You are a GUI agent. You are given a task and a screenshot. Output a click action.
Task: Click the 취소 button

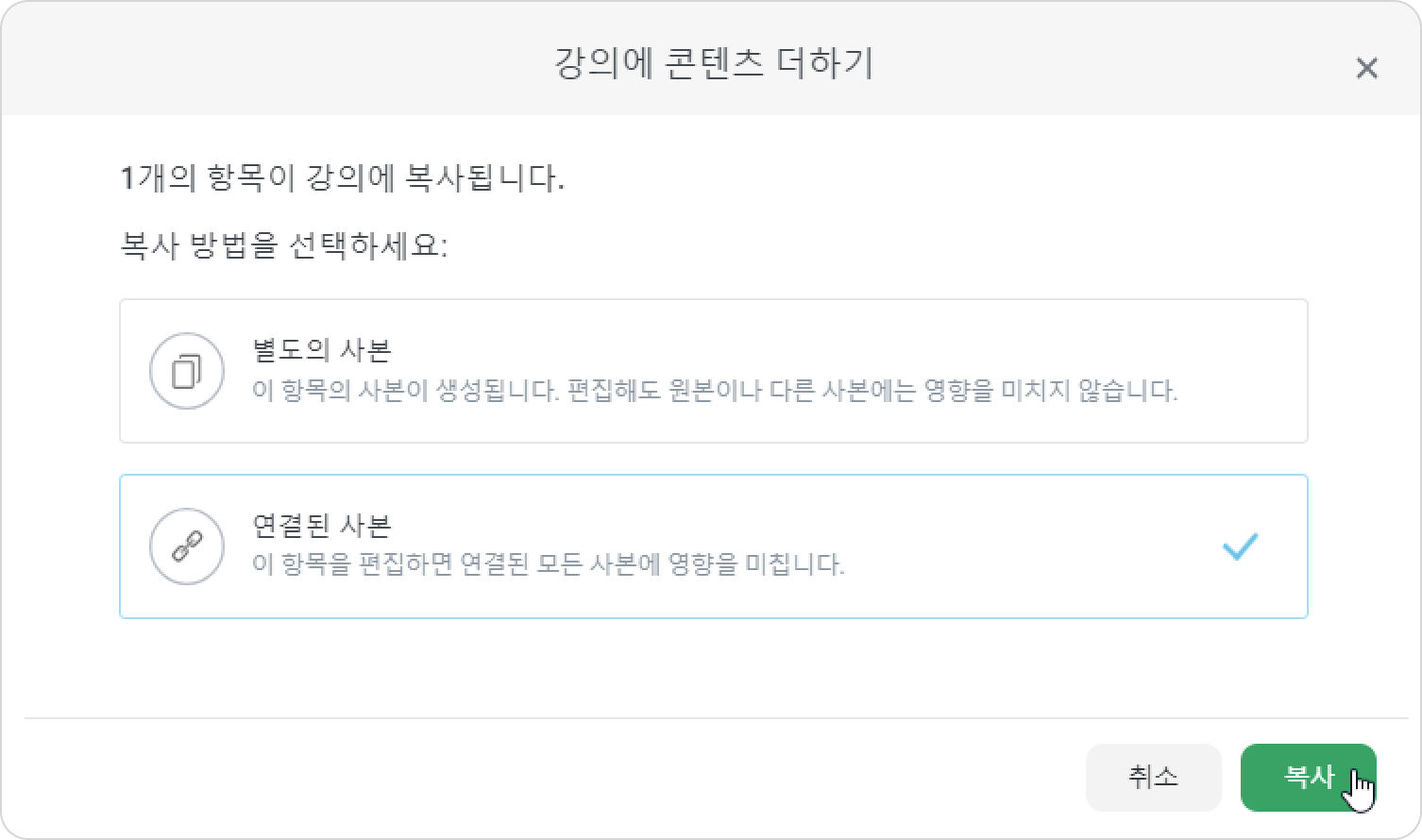[1153, 778]
